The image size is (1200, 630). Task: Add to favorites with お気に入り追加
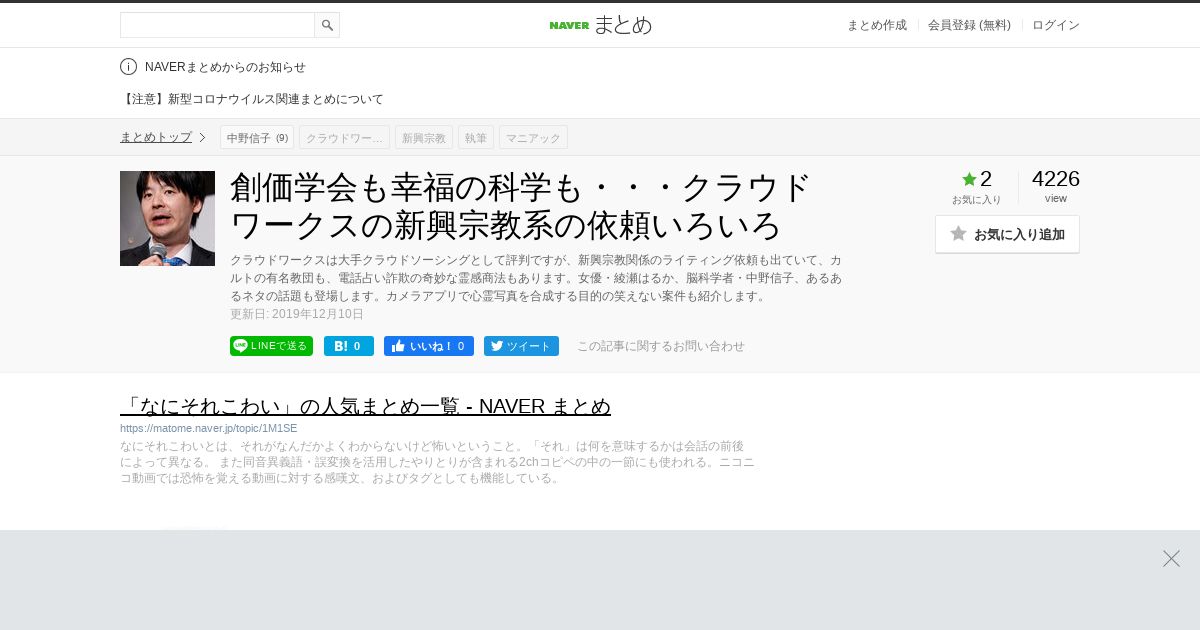[x=1007, y=234]
